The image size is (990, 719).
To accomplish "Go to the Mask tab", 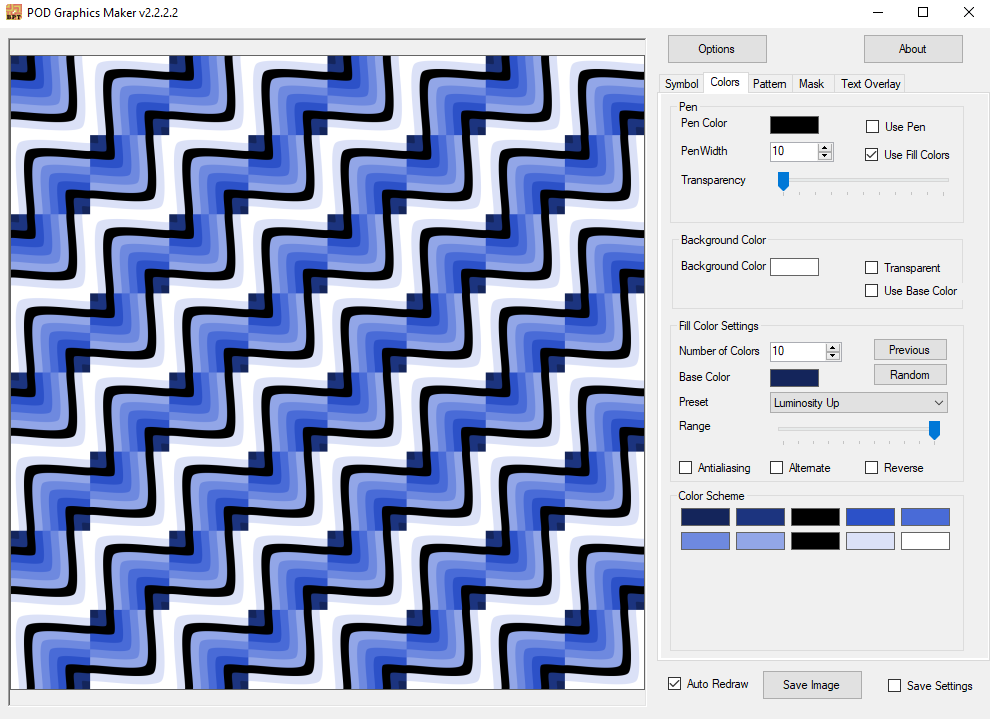I will 811,84.
